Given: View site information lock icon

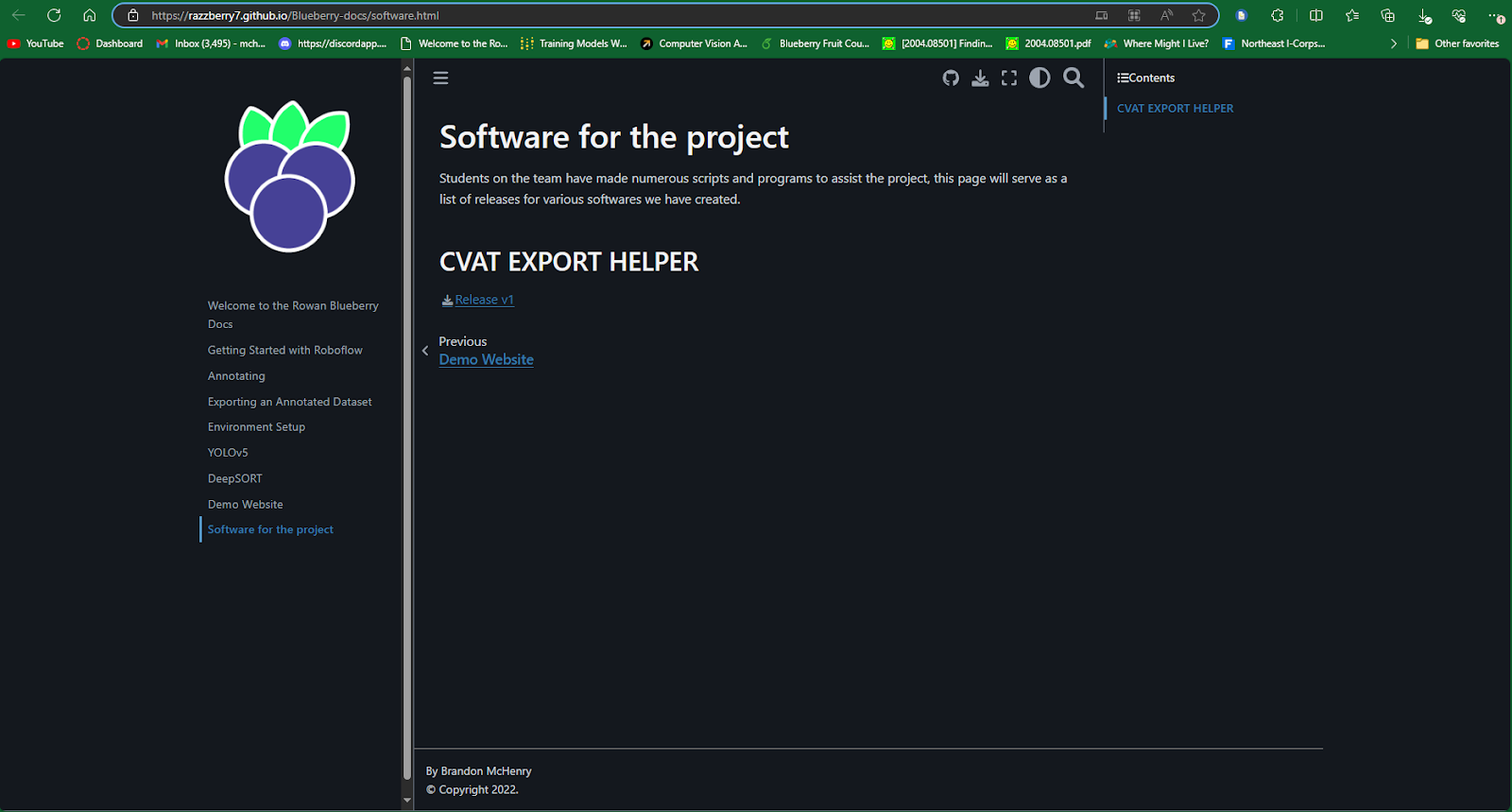Looking at the screenshot, I should tap(133, 15).
